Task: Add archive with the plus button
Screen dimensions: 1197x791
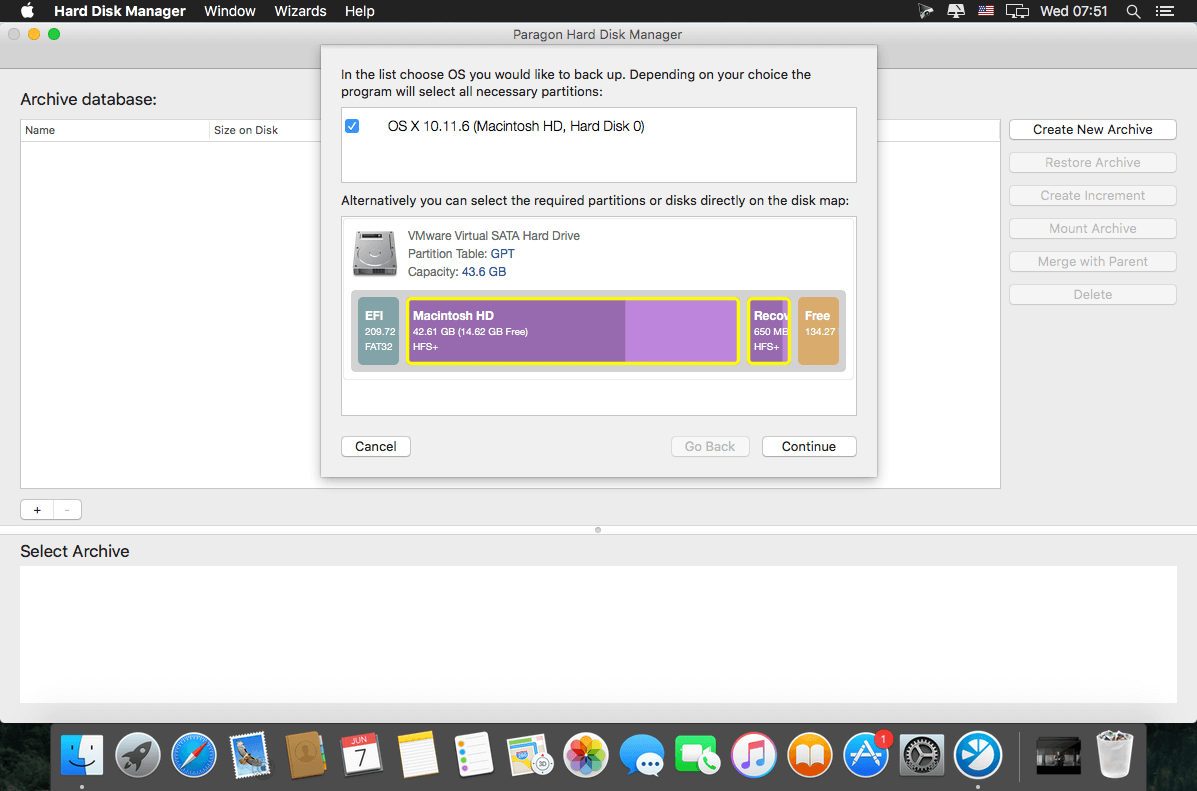Action: click(x=37, y=510)
